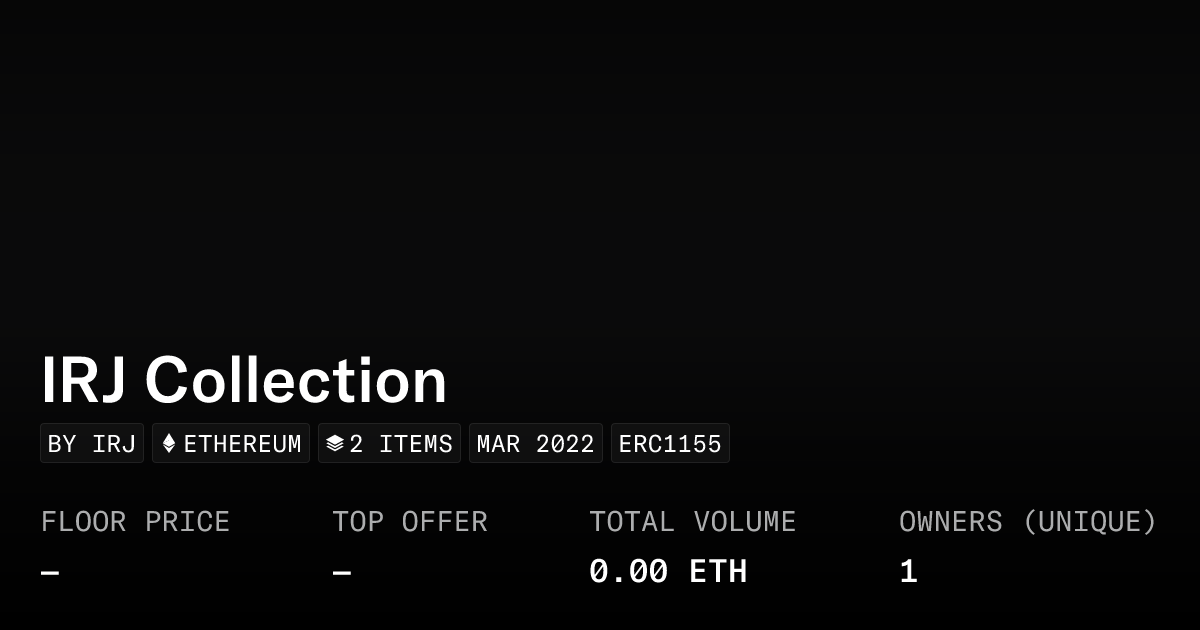Screen dimensions: 1200x630
Task: Click the FLOOR PRICE label
Action: [135, 522]
